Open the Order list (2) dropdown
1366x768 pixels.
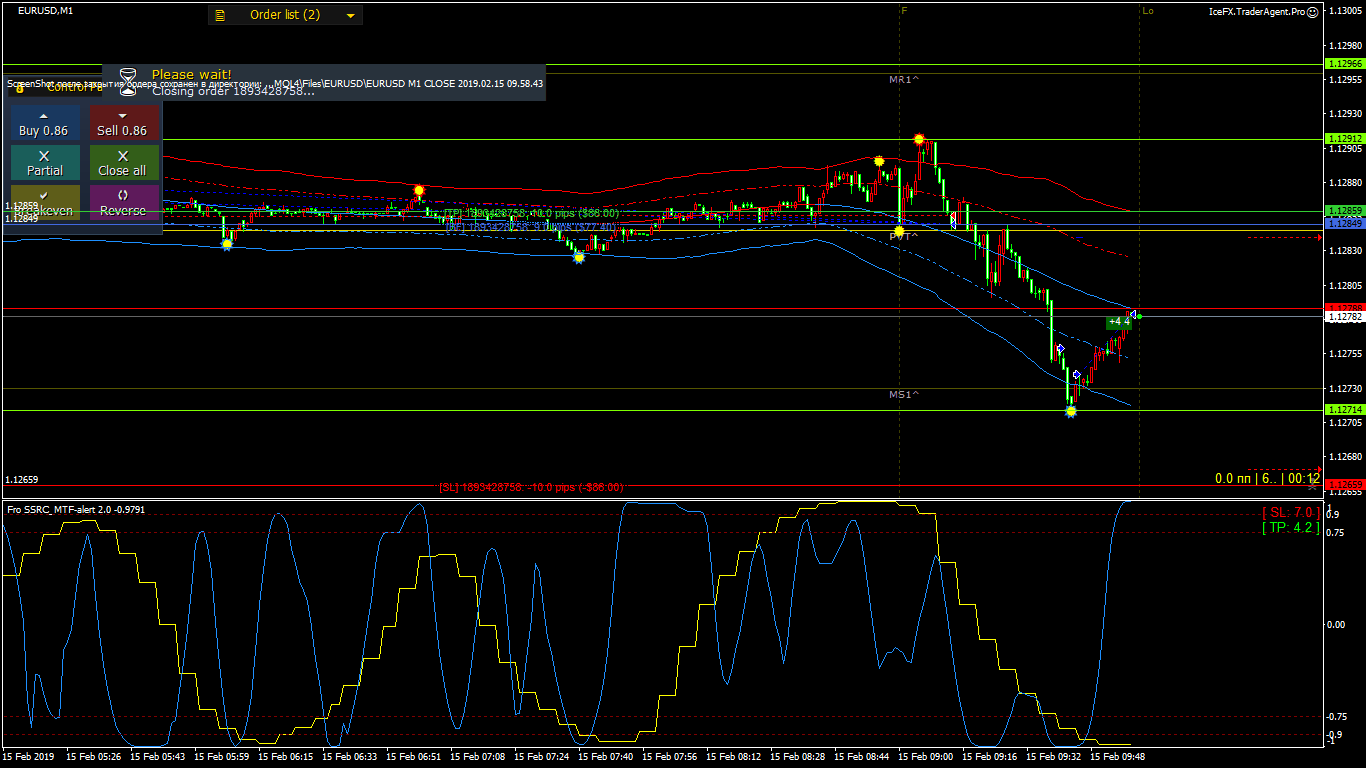click(285, 15)
